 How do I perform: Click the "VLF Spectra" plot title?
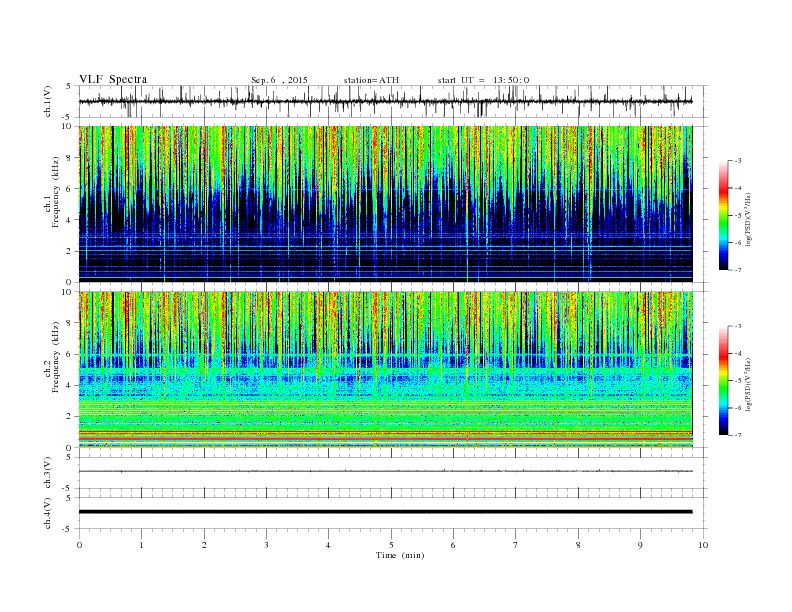[x=113, y=79]
